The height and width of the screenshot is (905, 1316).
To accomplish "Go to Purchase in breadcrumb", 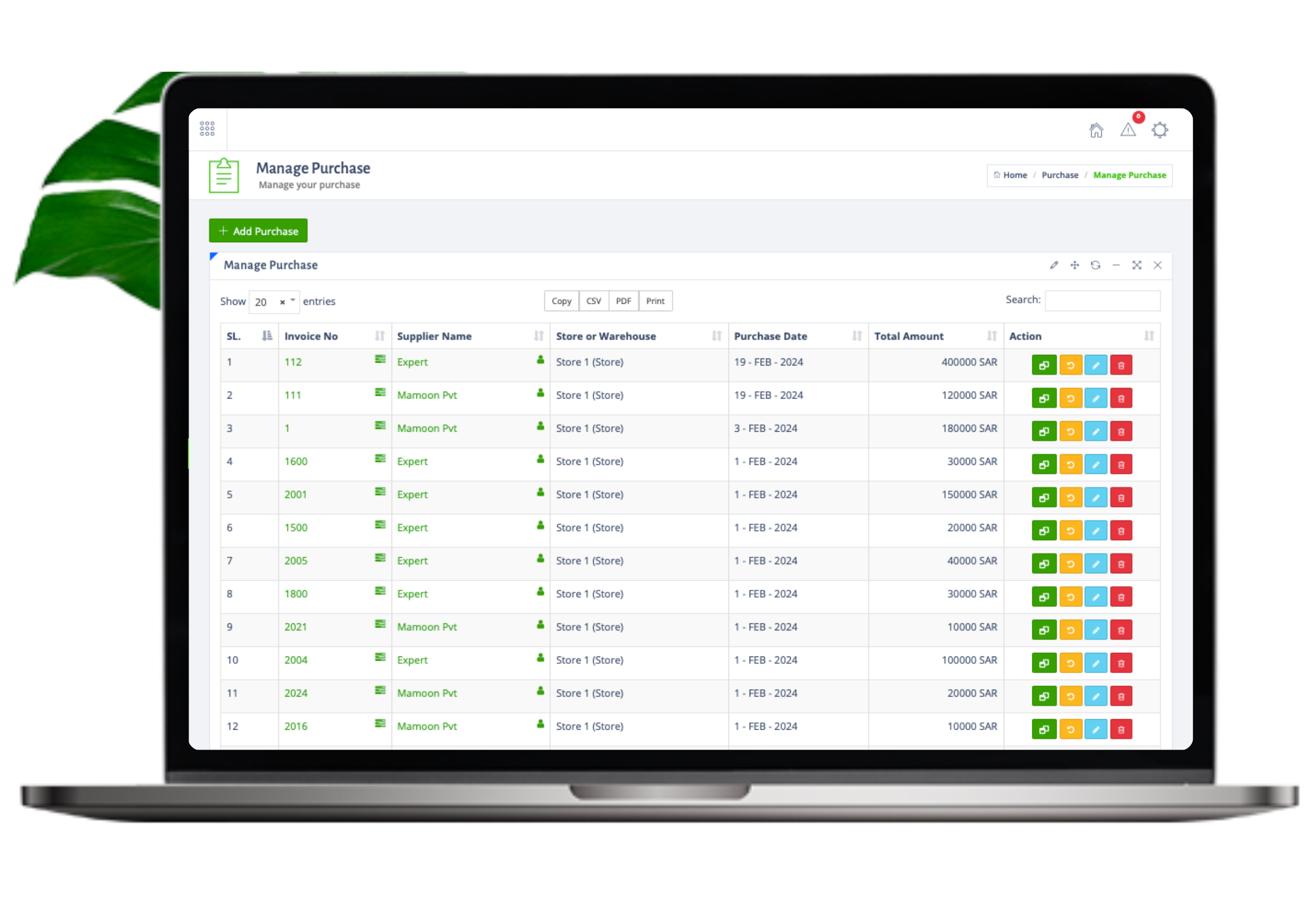I will (1059, 175).
